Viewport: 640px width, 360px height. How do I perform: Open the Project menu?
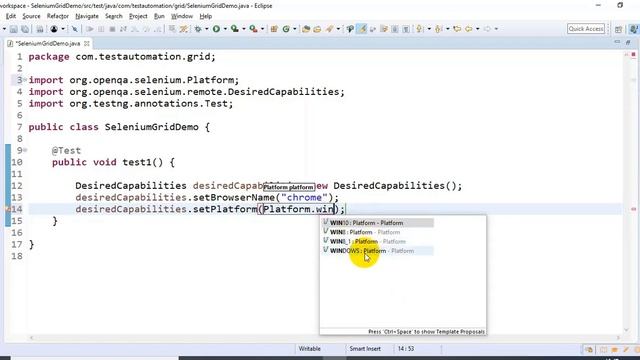click(138, 16)
